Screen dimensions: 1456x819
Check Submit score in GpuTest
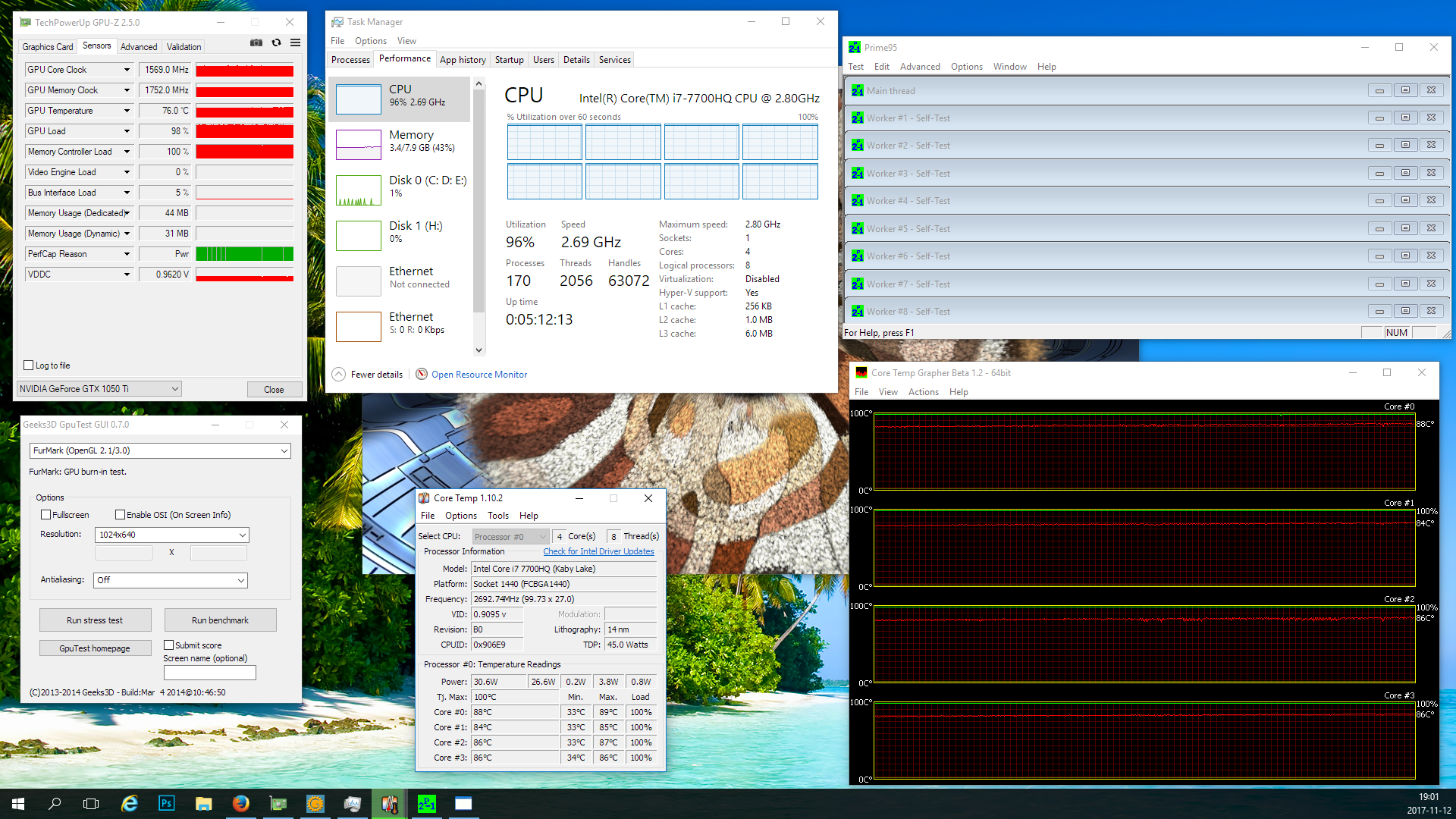(x=168, y=645)
